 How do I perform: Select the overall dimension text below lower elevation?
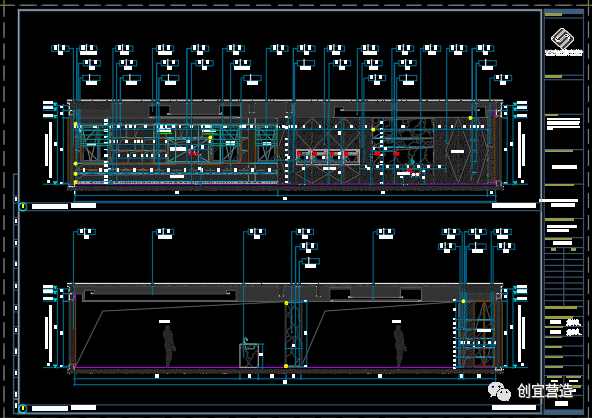coord(285,382)
